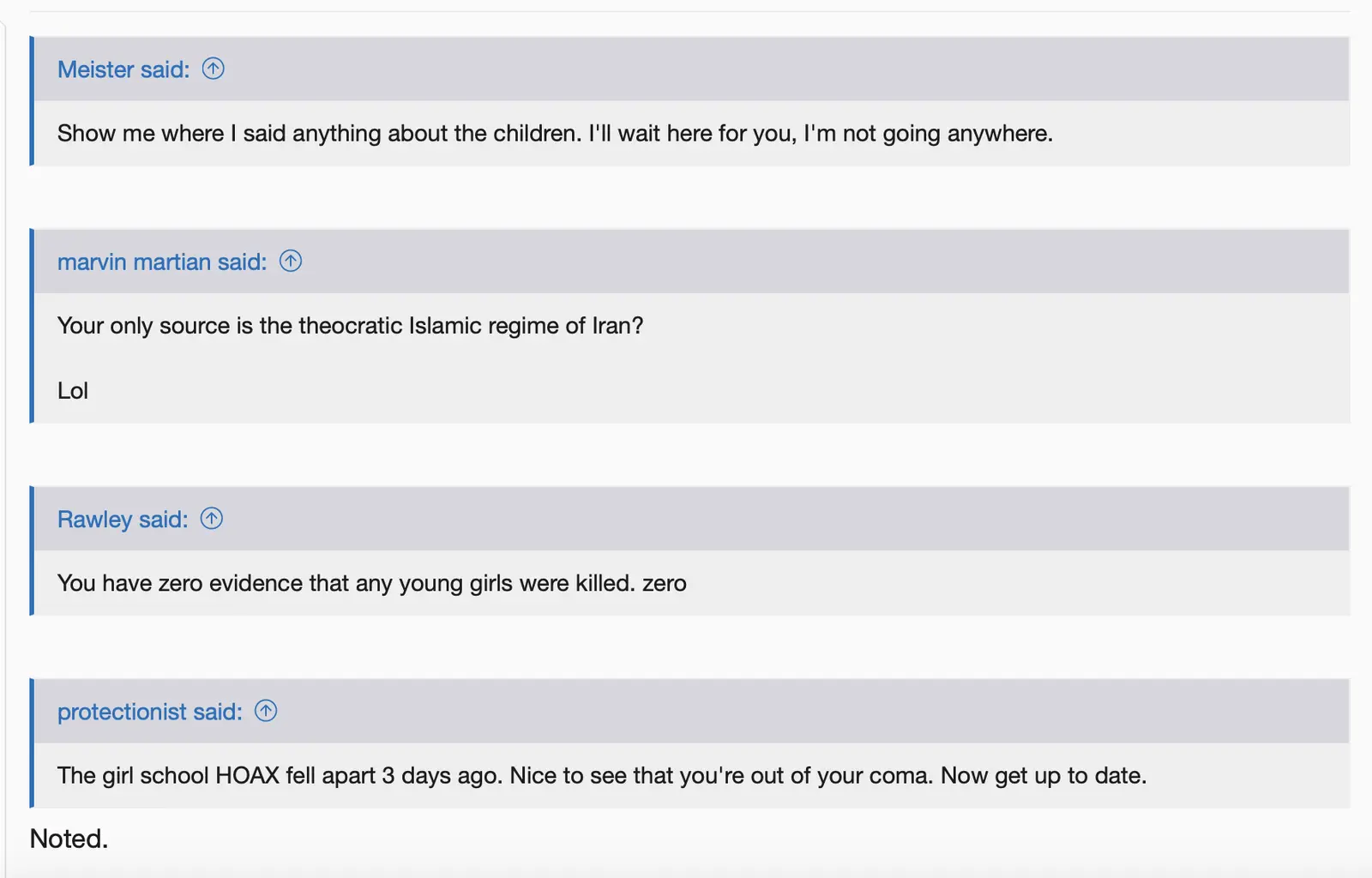Click the jump-to-post arrow in Meister's quote
The height and width of the screenshot is (878, 1372).
tap(213, 69)
